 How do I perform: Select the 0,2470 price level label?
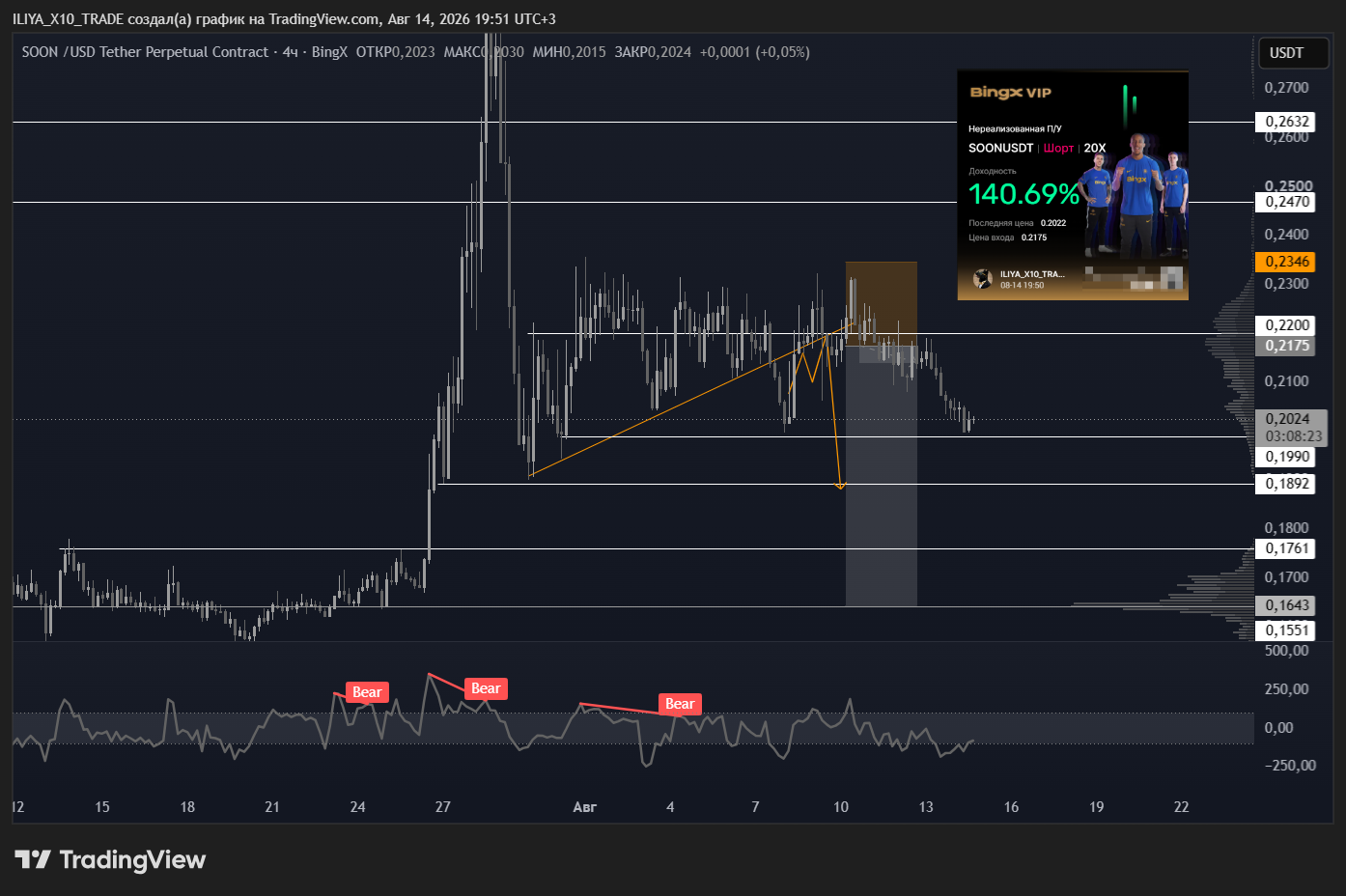(x=1287, y=202)
